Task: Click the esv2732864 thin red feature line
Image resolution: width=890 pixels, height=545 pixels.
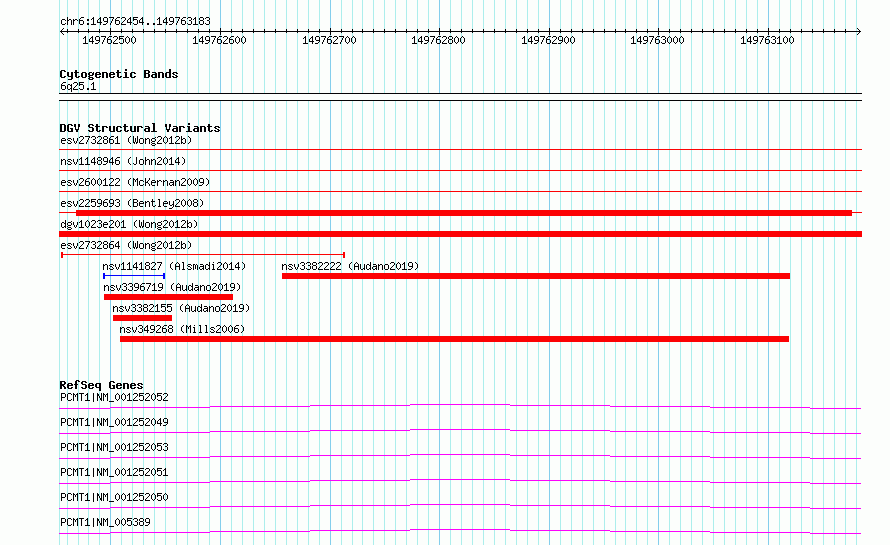Action: click(203, 255)
